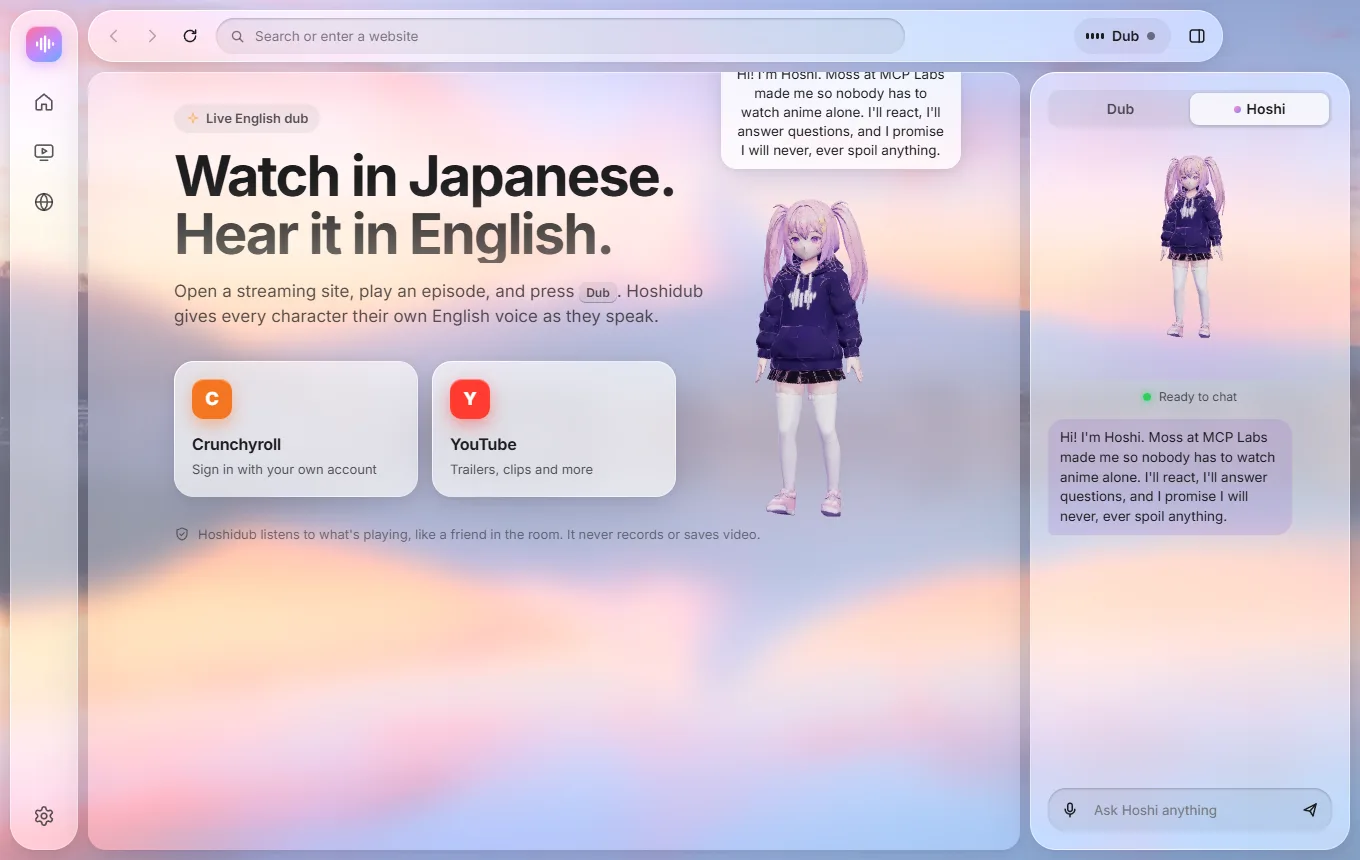Click the Hear it in English. headline
Viewport: 1360px width, 860px height.
(393, 234)
